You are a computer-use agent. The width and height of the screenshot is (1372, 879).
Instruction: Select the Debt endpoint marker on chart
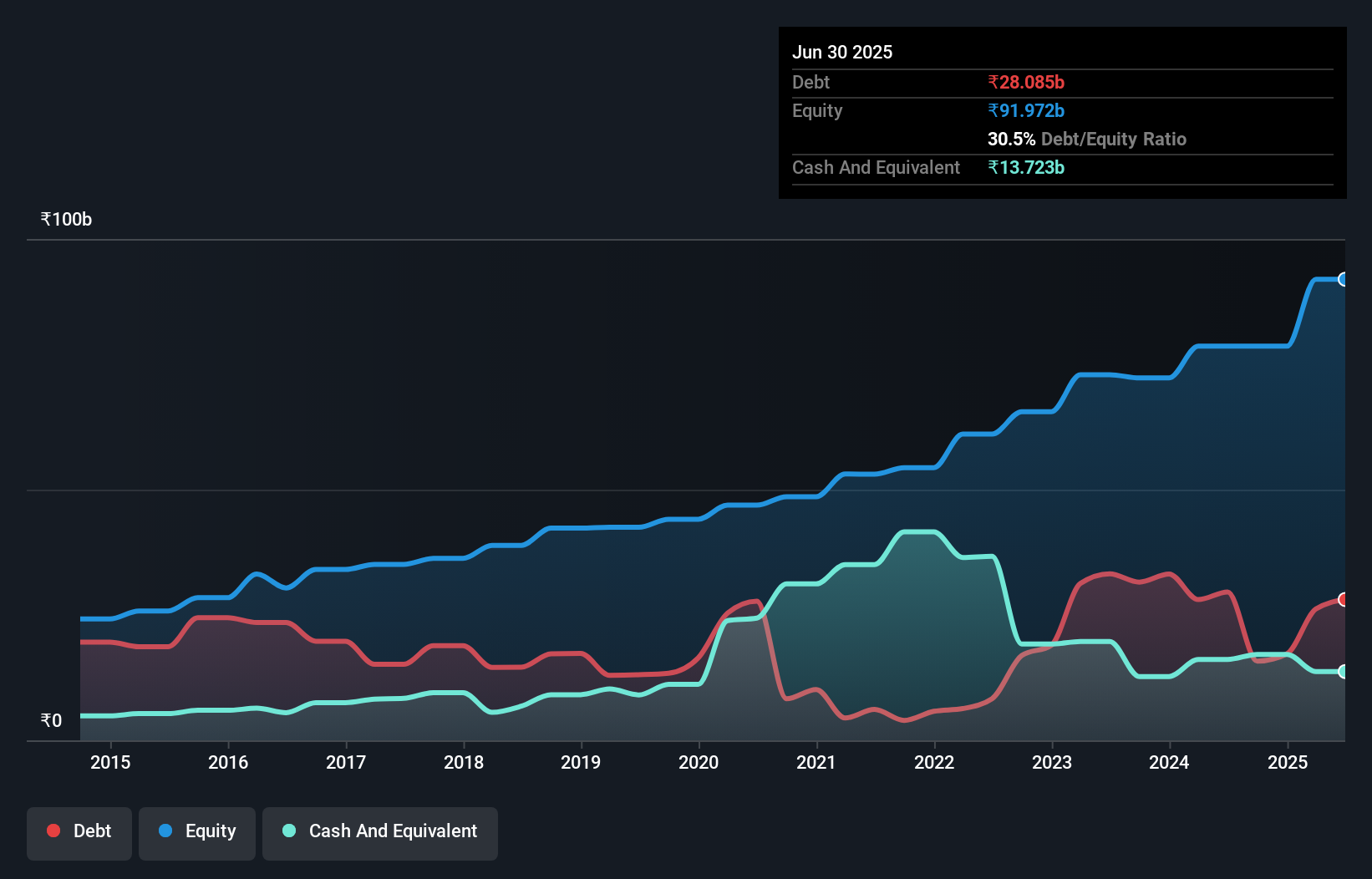pyautogui.click(x=1343, y=599)
